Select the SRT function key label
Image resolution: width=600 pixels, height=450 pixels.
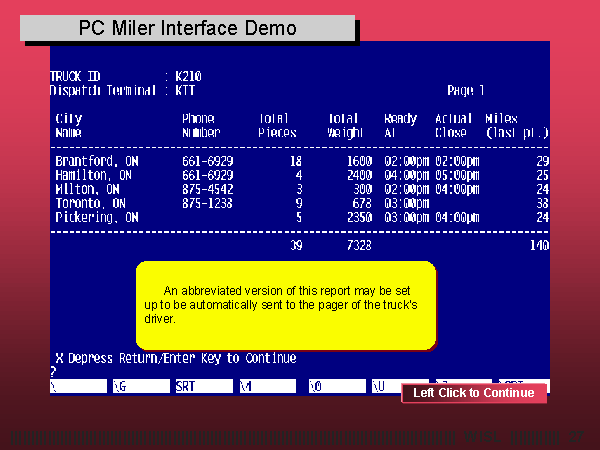pos(204,386)
